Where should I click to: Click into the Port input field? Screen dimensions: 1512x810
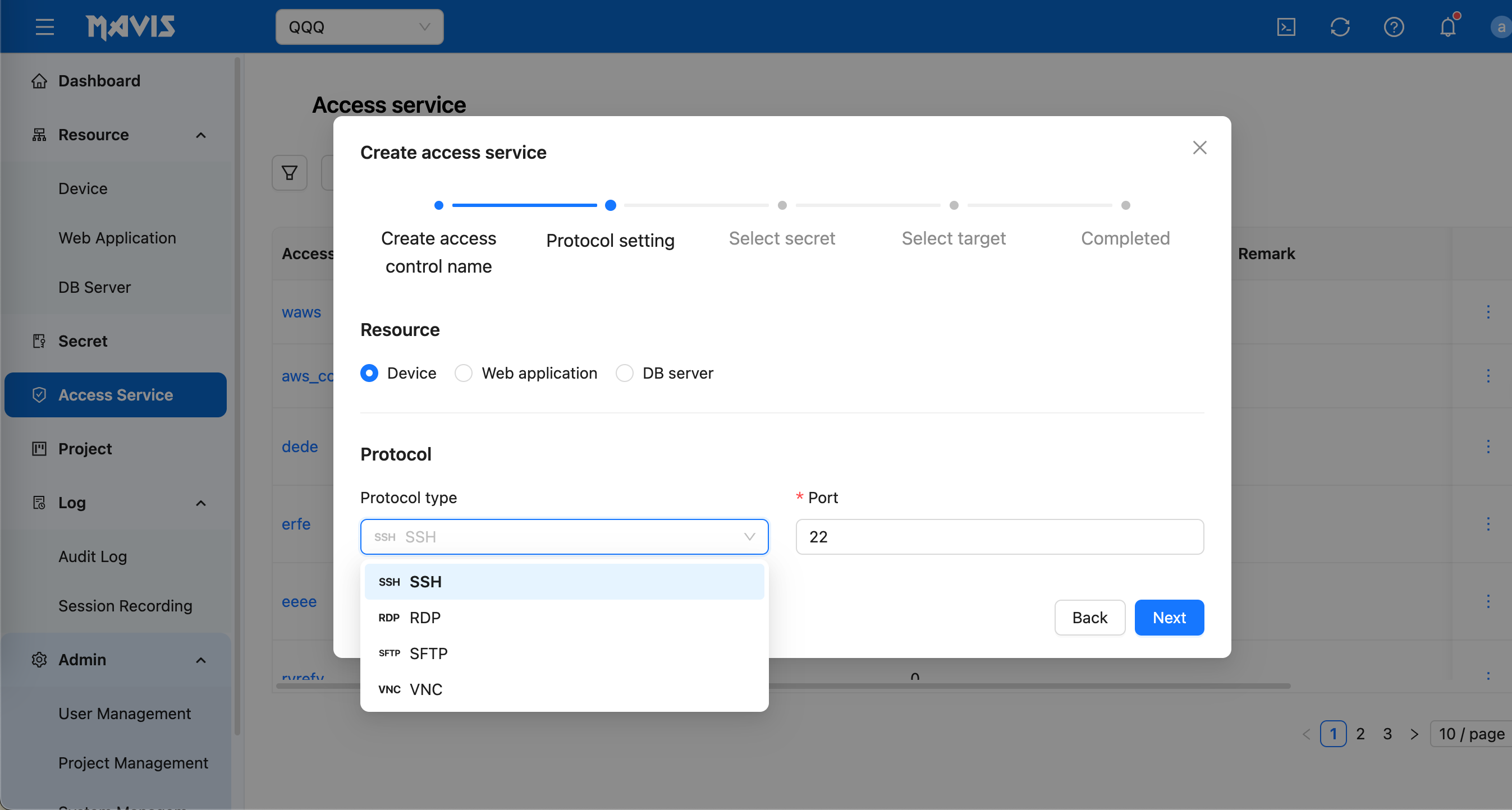click(x=999, y=537)
